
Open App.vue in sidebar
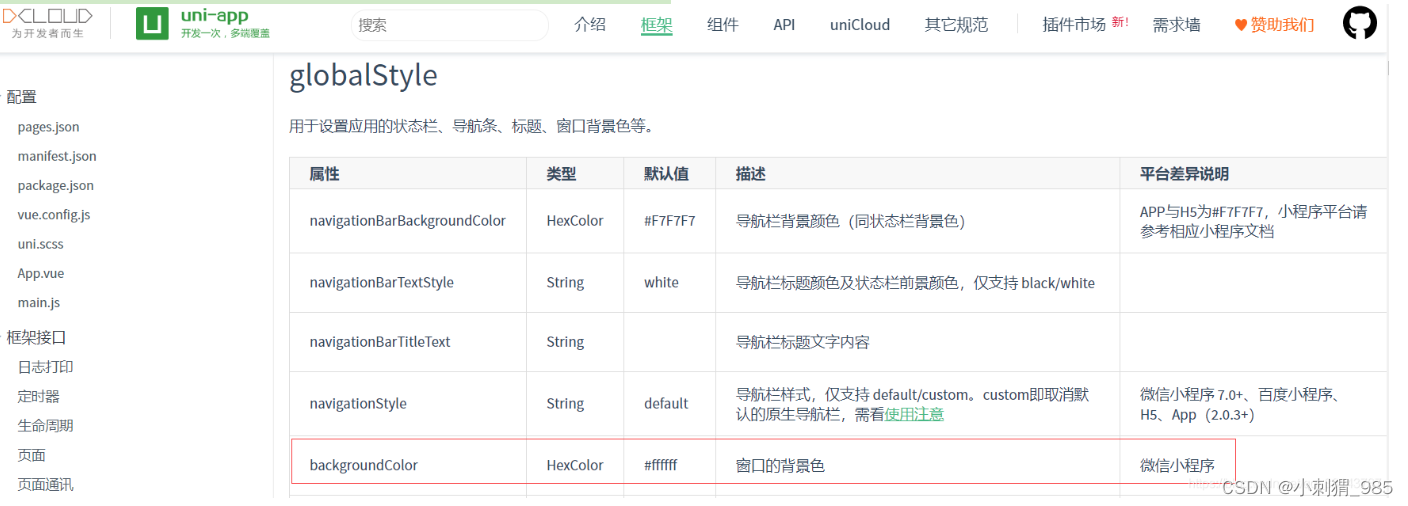(x=41, y=273)
